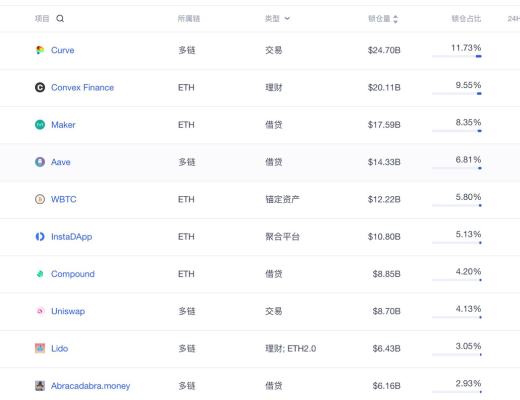Click the 交易 type in Uniswap row
520x400 pixels.
pos(274,312)
